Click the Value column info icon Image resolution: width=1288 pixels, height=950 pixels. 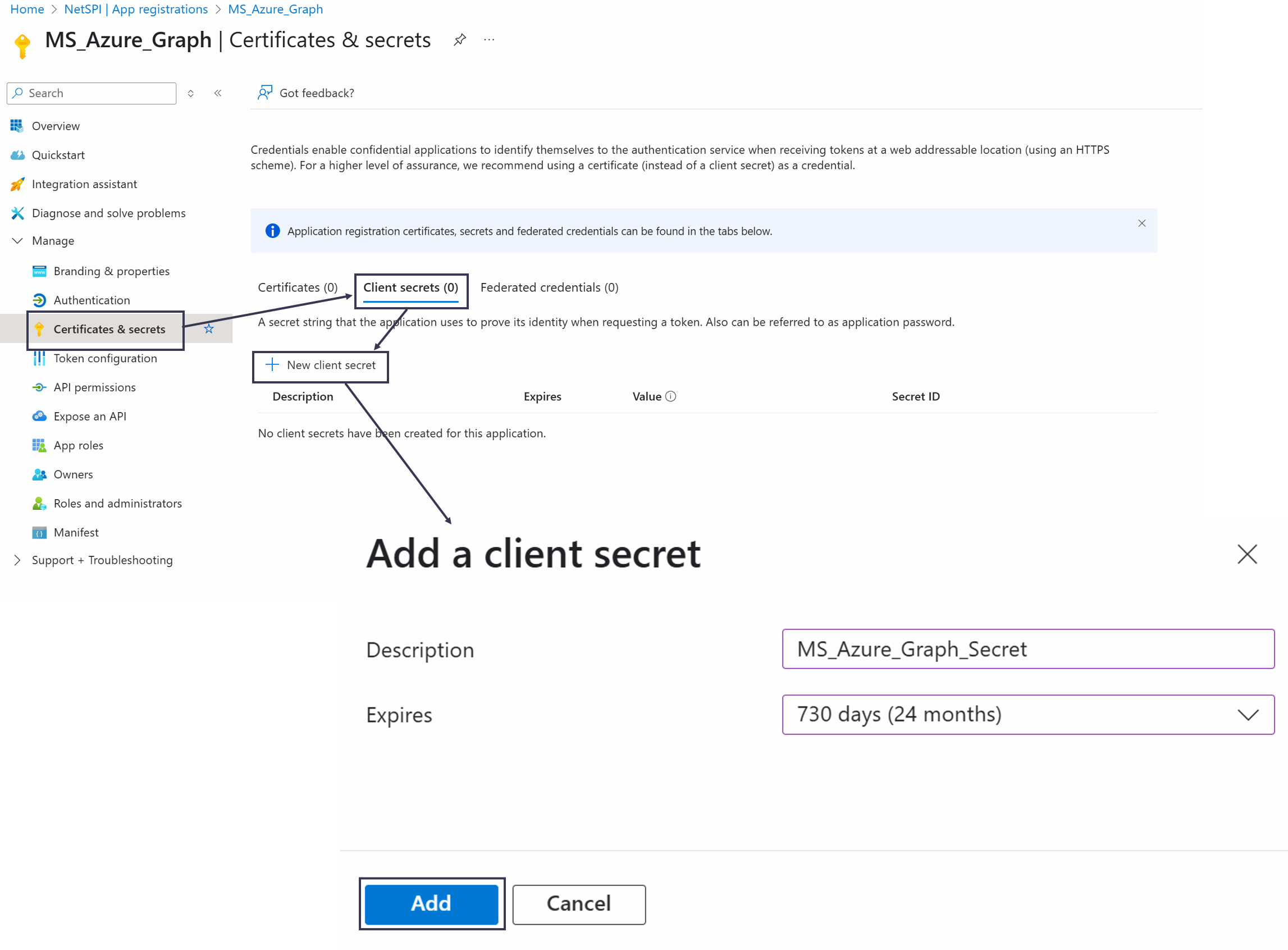[x=670, y=397]
